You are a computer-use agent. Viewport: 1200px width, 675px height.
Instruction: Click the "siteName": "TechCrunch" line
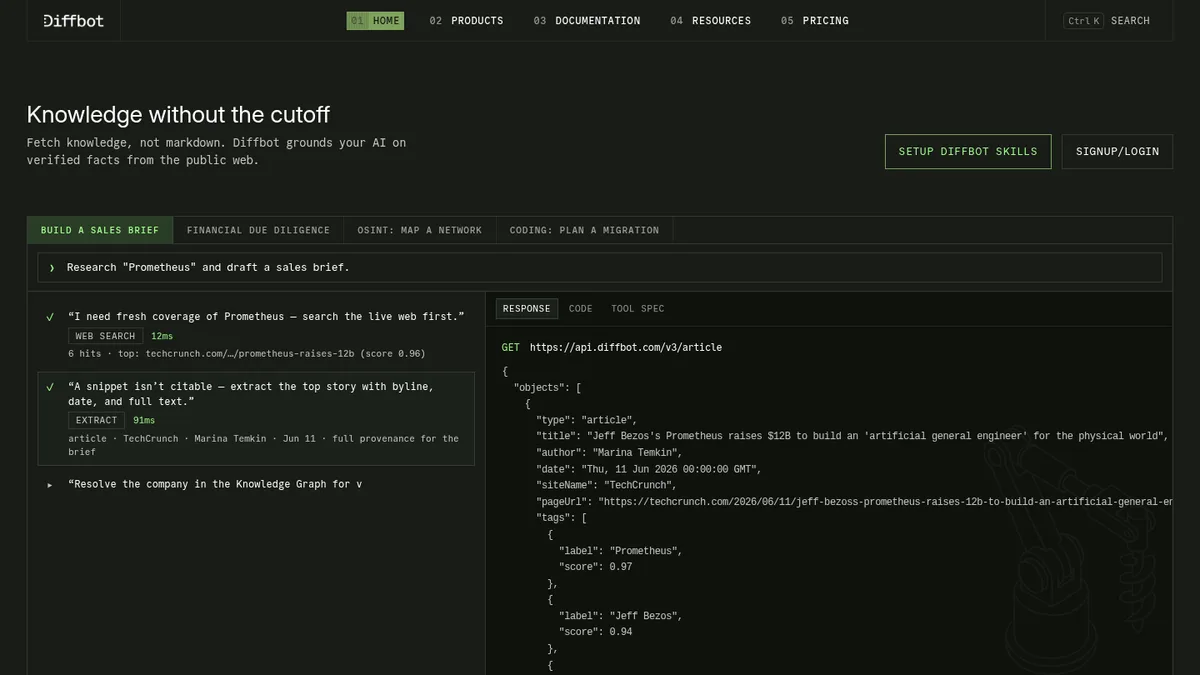click(x=606, y=485)
